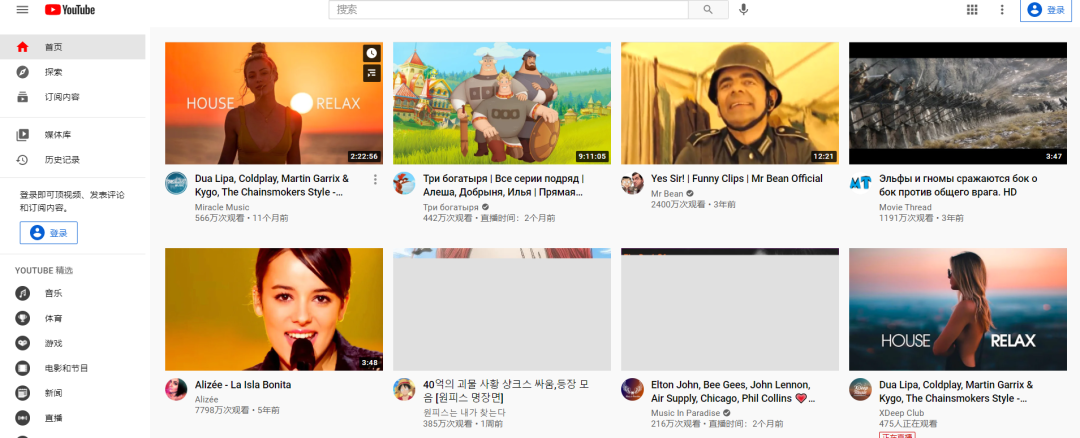Click the YouTube logo
The height and width of the screenshot is (438, 1080).
(70, 10)
